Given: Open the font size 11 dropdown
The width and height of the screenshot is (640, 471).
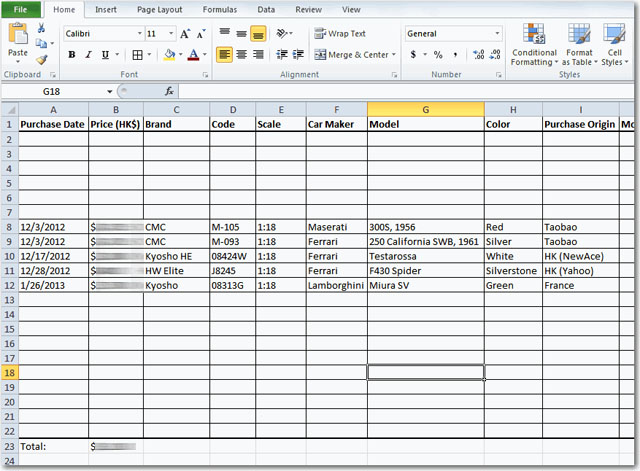Looking at the screenshot, I should [x=171, y=33].
